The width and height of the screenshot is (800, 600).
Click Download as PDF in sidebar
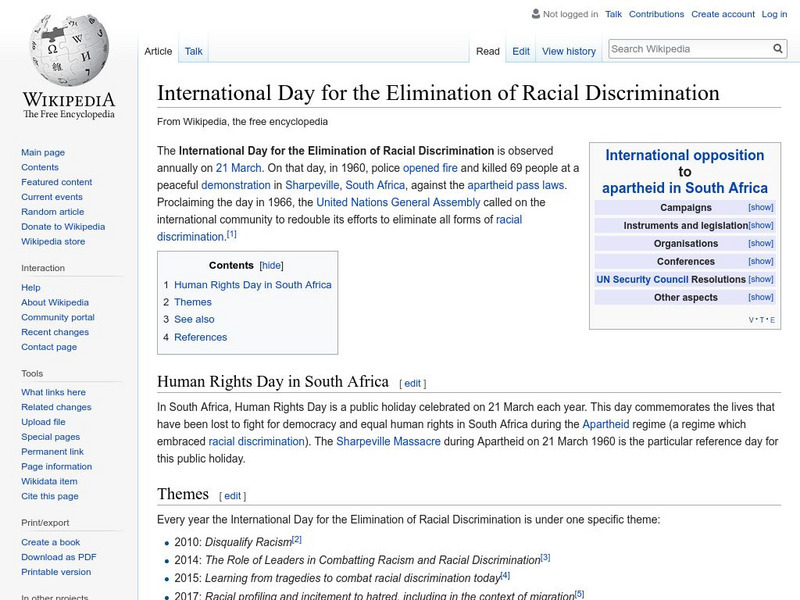pyautogui.click(x=59, y=557)
